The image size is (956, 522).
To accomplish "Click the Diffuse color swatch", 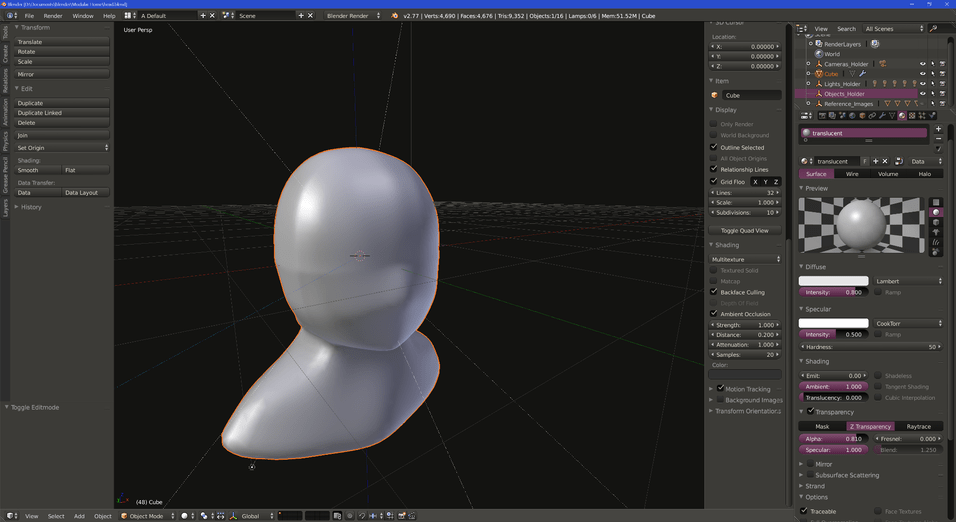I will click(x=833, y=281).
